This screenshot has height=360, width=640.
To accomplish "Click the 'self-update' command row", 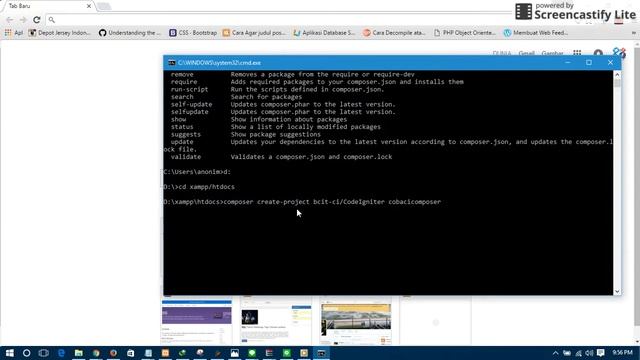I will (x=283, y=104).
